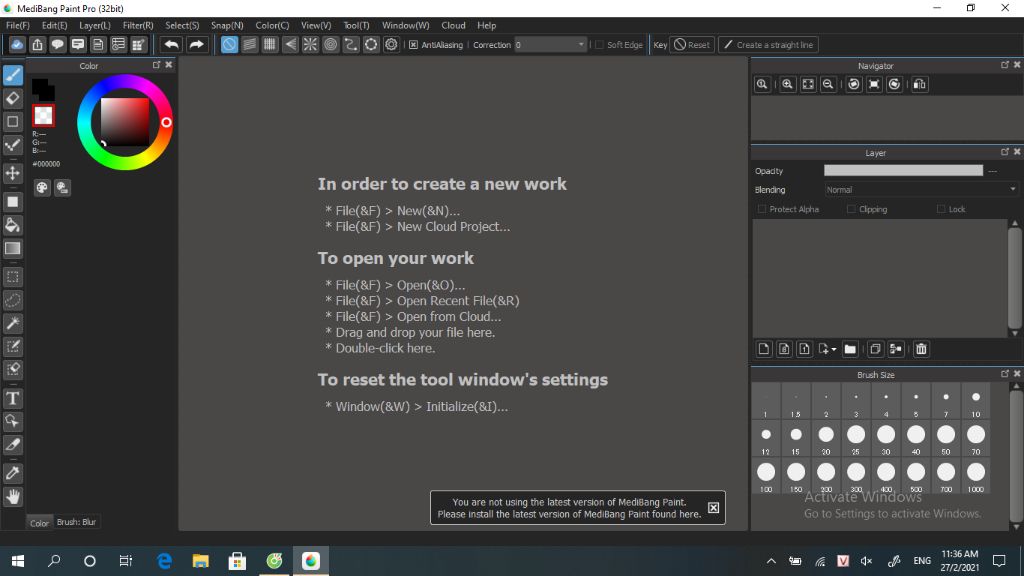Select the Move tool

(12, 173)
